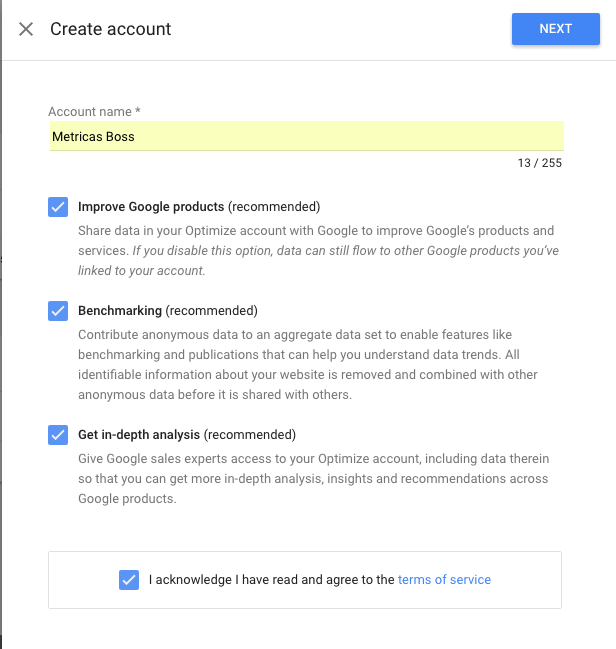Open the terms of service link

click(444, 579)
